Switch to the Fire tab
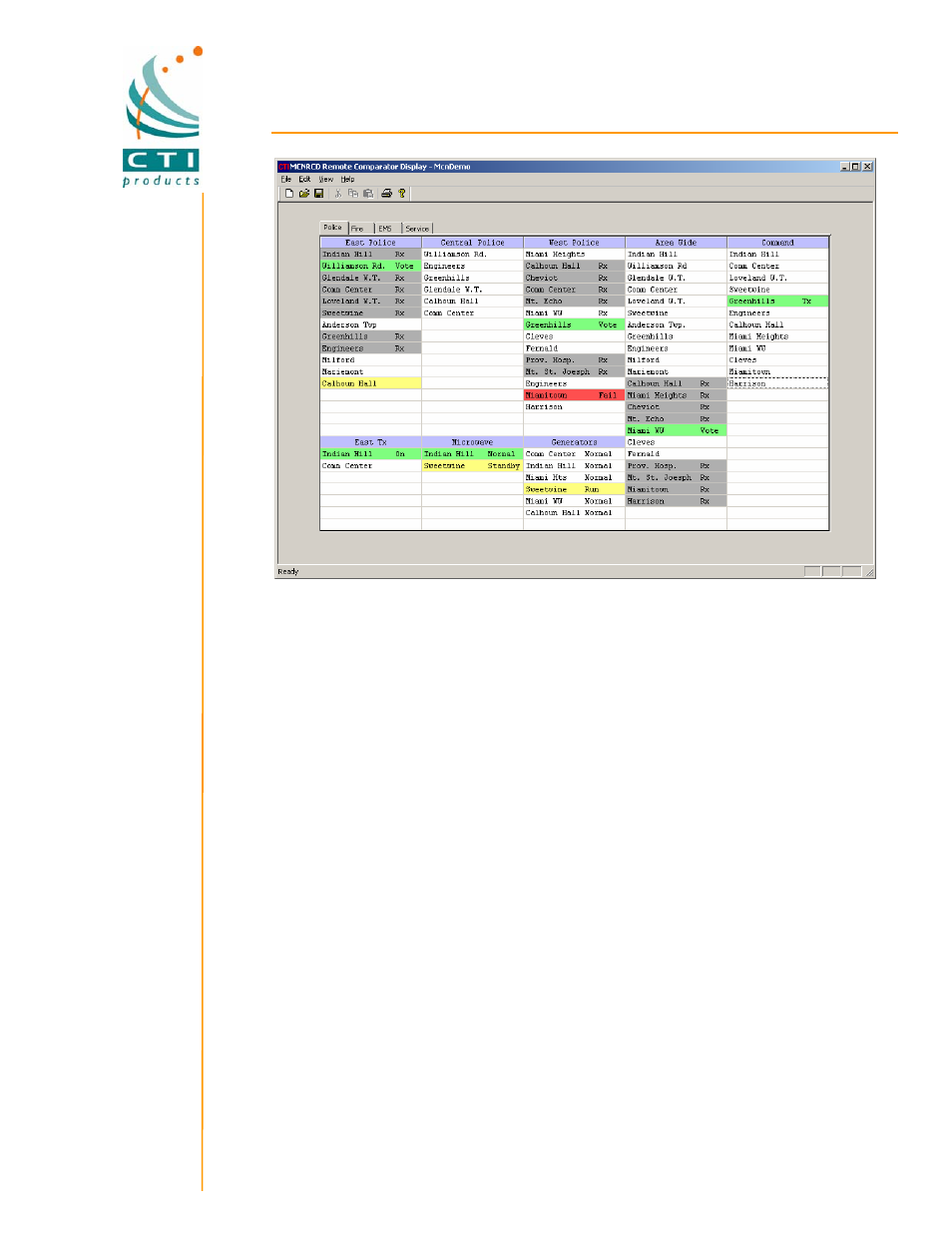 358,229
